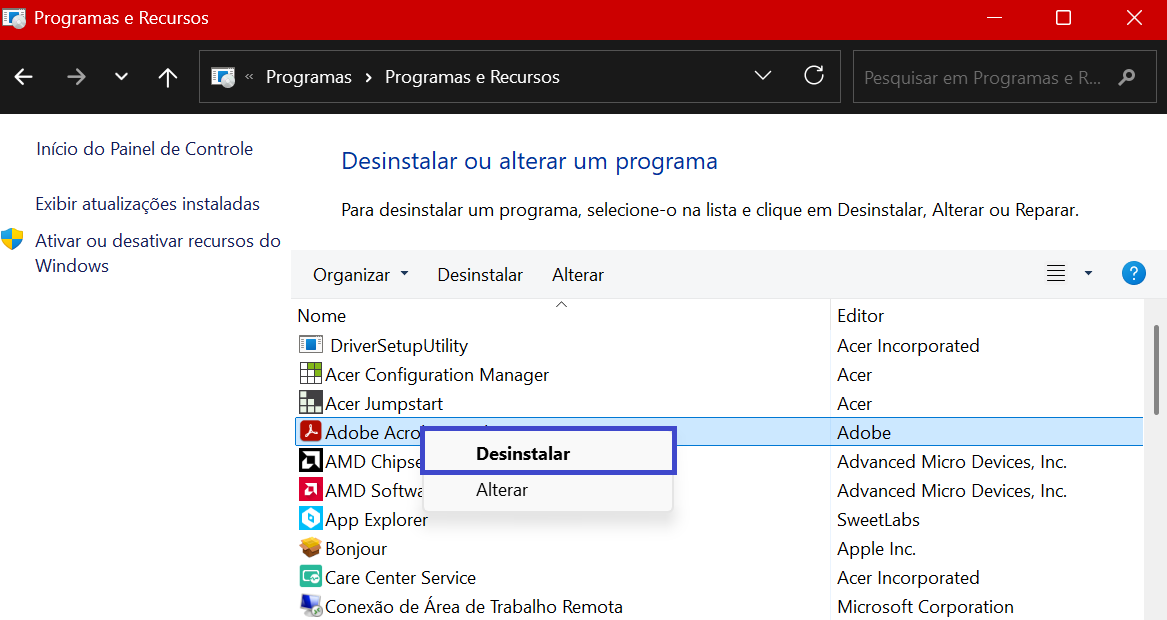Click the search magnifier icon

tap(1127, 77)
